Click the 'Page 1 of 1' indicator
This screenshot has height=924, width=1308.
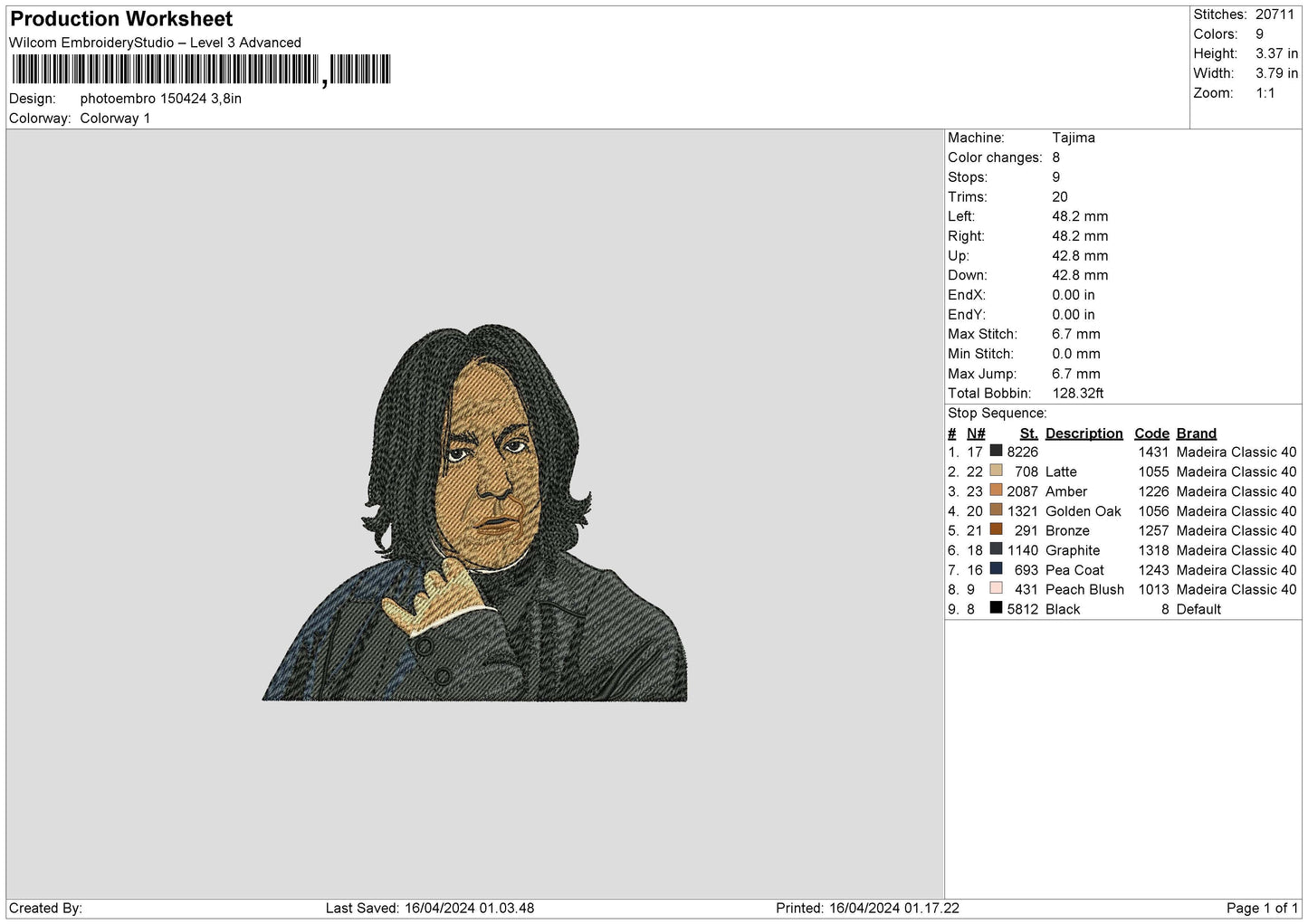point(1263,908)
